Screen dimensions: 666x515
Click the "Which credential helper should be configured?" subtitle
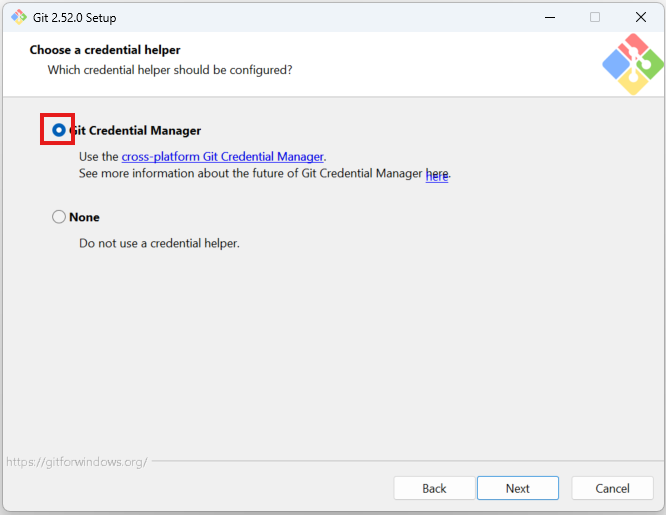(170, 70)
